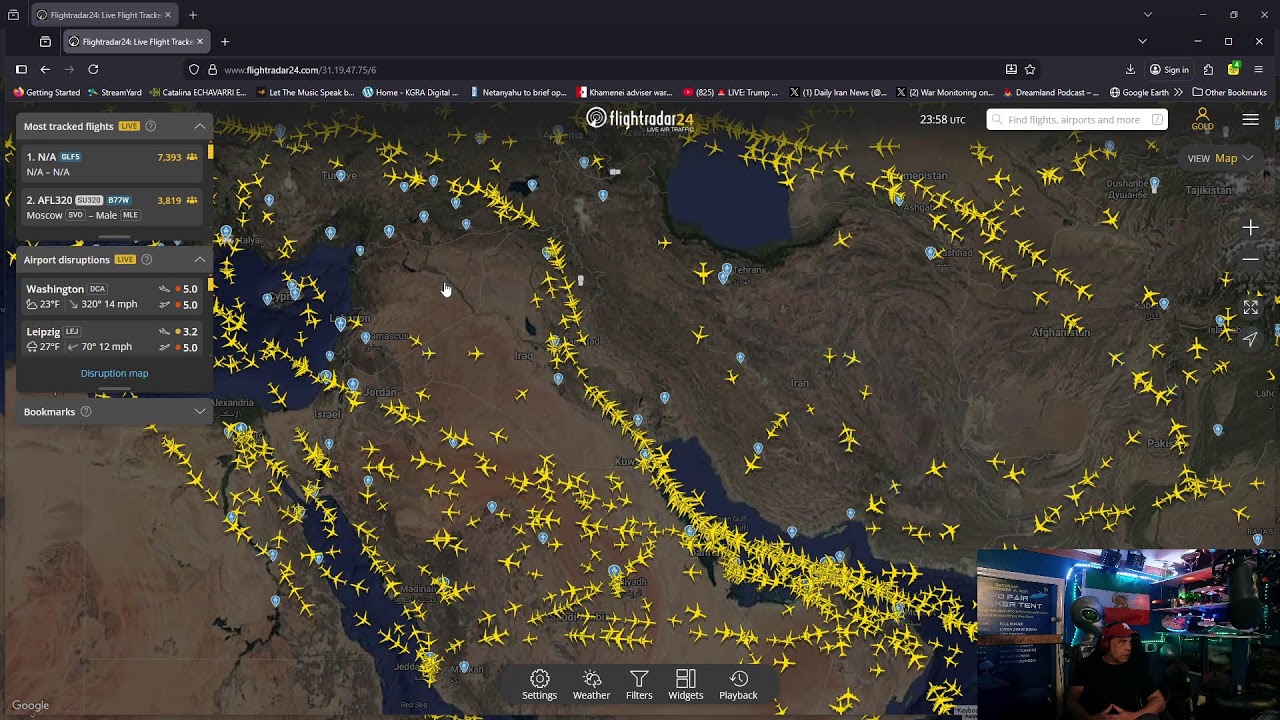This screenshot has height=720, width=1280.
Task: Show more bookmarks chevron in toolbar
Action: [x=1178, y=92]
